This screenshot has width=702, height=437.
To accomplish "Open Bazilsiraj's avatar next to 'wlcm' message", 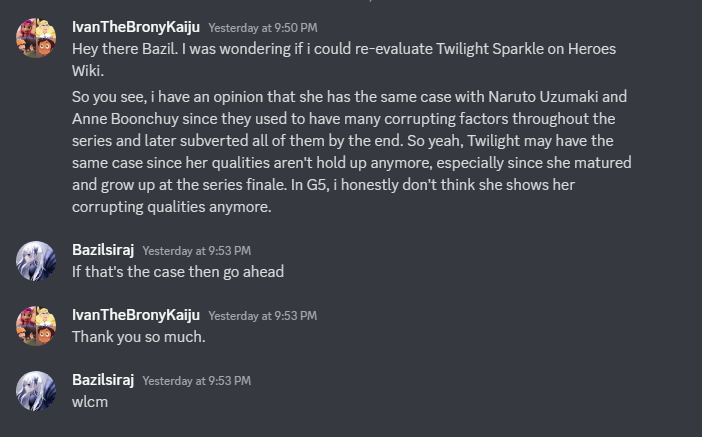I will pyautogui.click(x=36, y=391).
